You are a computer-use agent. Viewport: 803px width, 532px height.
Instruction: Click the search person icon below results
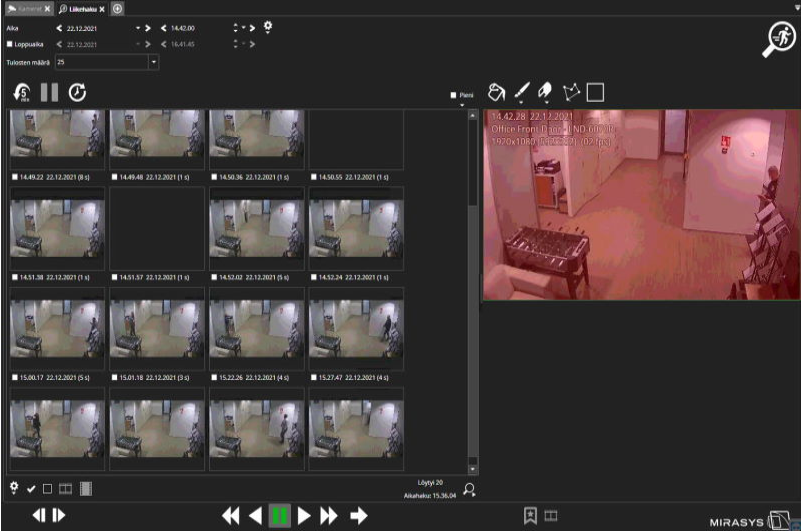pyautogui.click(x=470, y=489)
